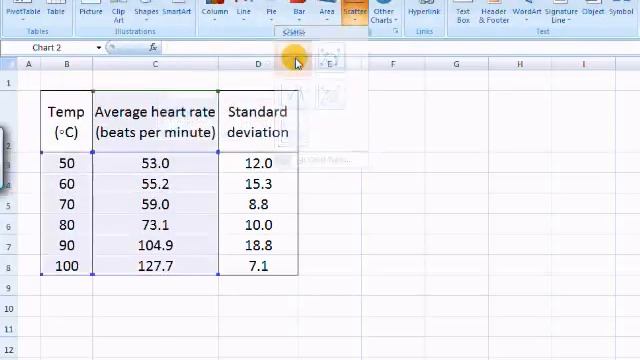Click the Insert Function fx button
Screen dimensions: 640x360
point(153,48)
